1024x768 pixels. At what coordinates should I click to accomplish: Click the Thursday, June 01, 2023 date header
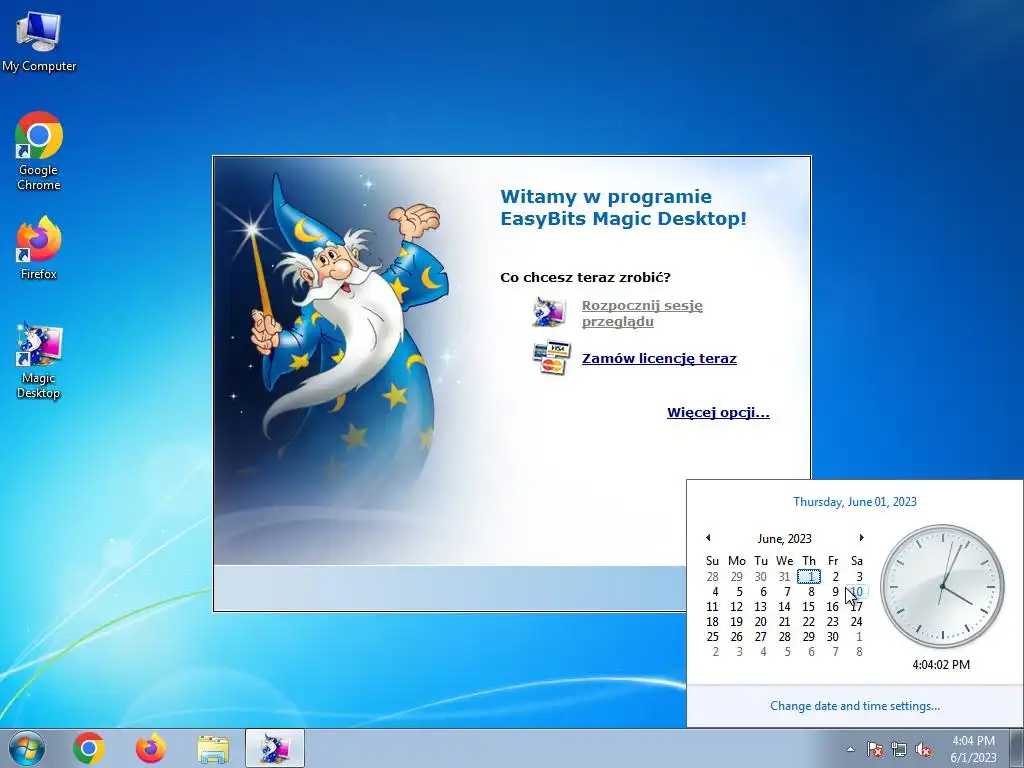pyautogui.click(x=855, y=502)
